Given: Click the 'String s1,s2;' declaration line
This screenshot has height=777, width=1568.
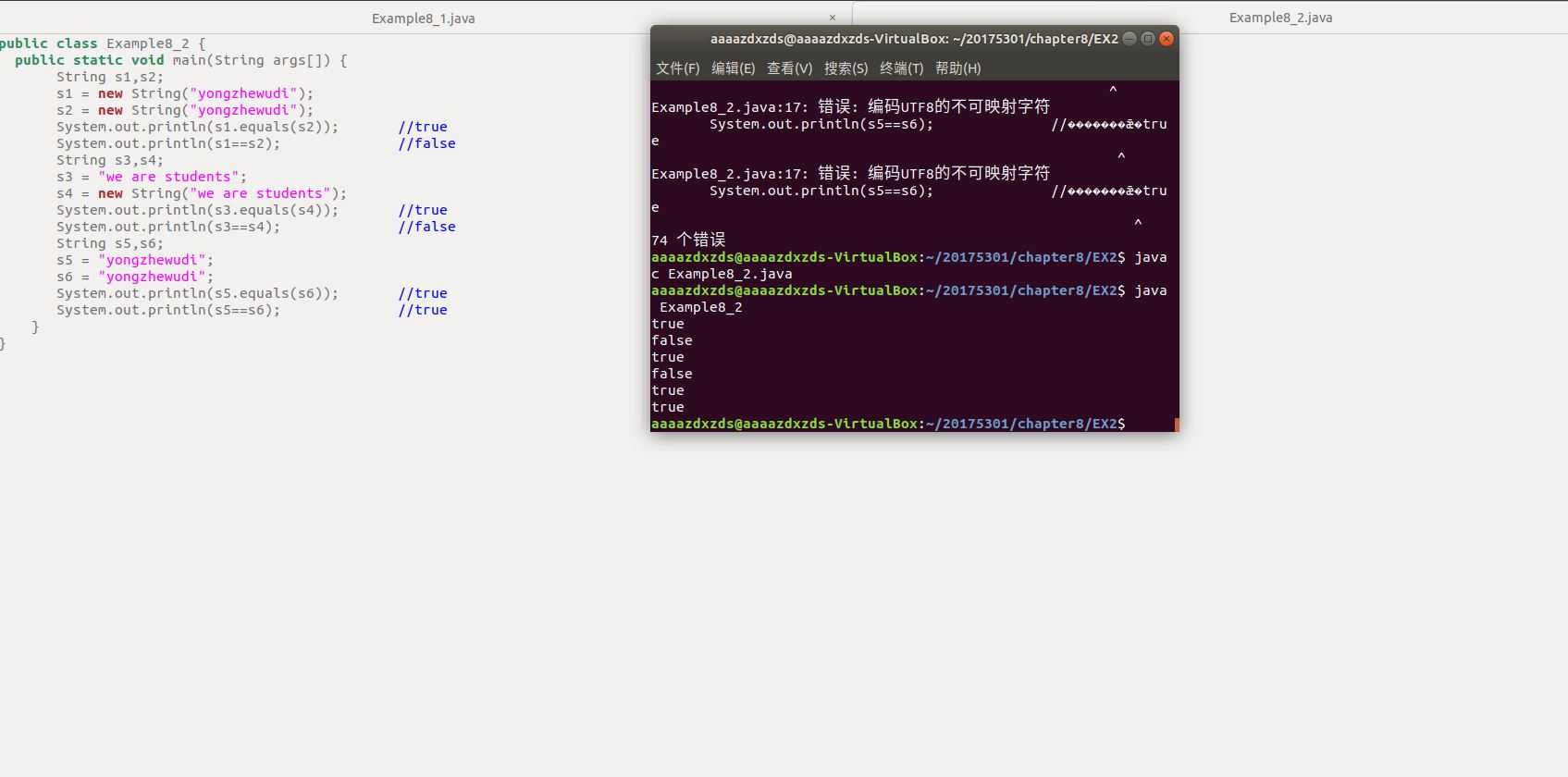Looking at the screenshot, I should pos(110,77).
